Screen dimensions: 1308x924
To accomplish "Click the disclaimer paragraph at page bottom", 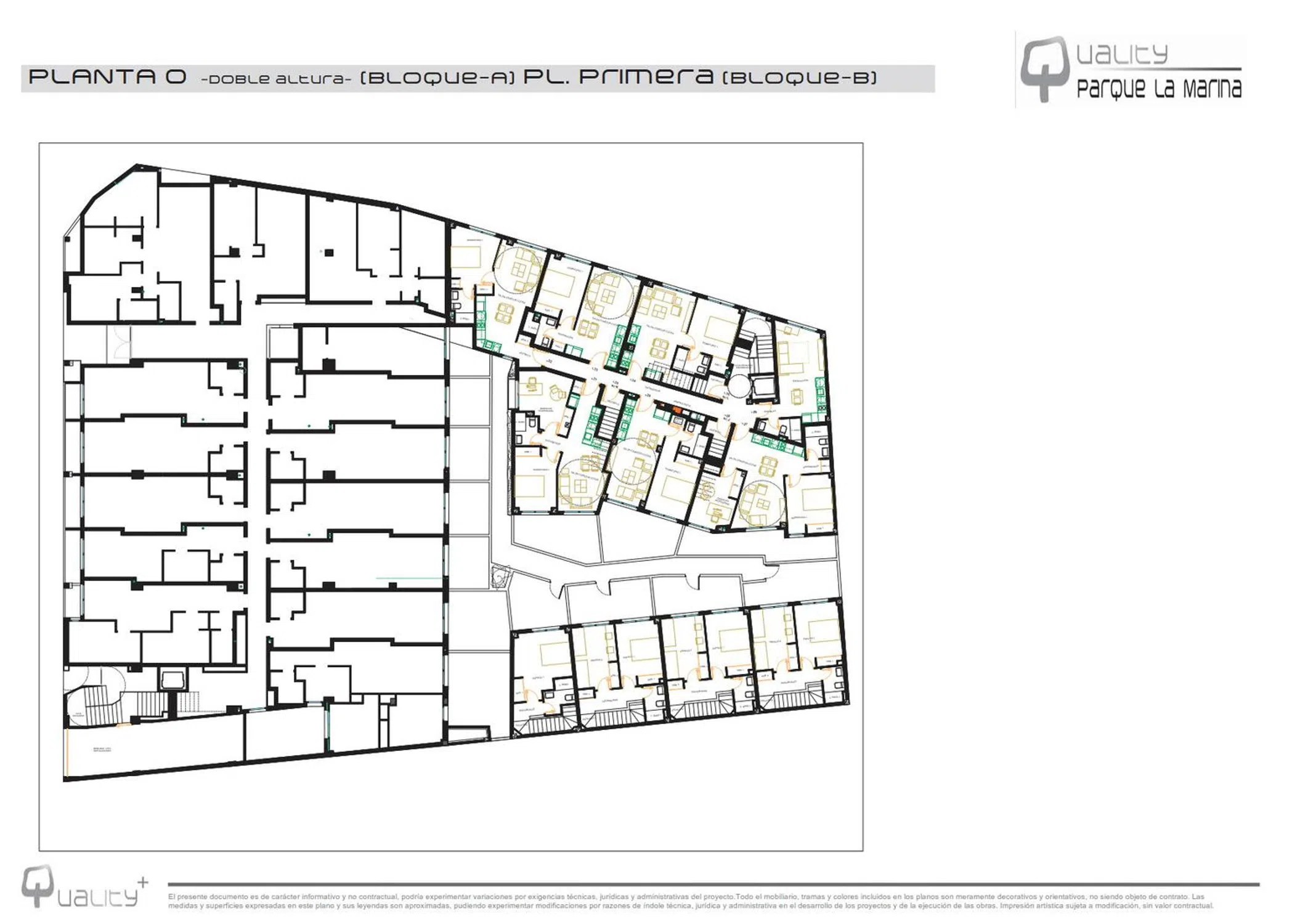I will tap(690, 901).
